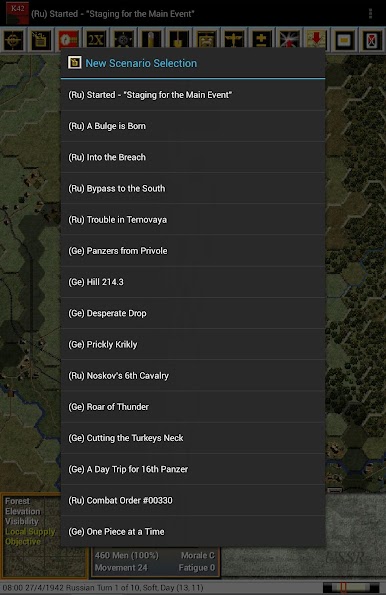This screenshot has width=386, height=595.
Task: Click the yellow rectangle toolbar icon
Action: tap(344, 40)
